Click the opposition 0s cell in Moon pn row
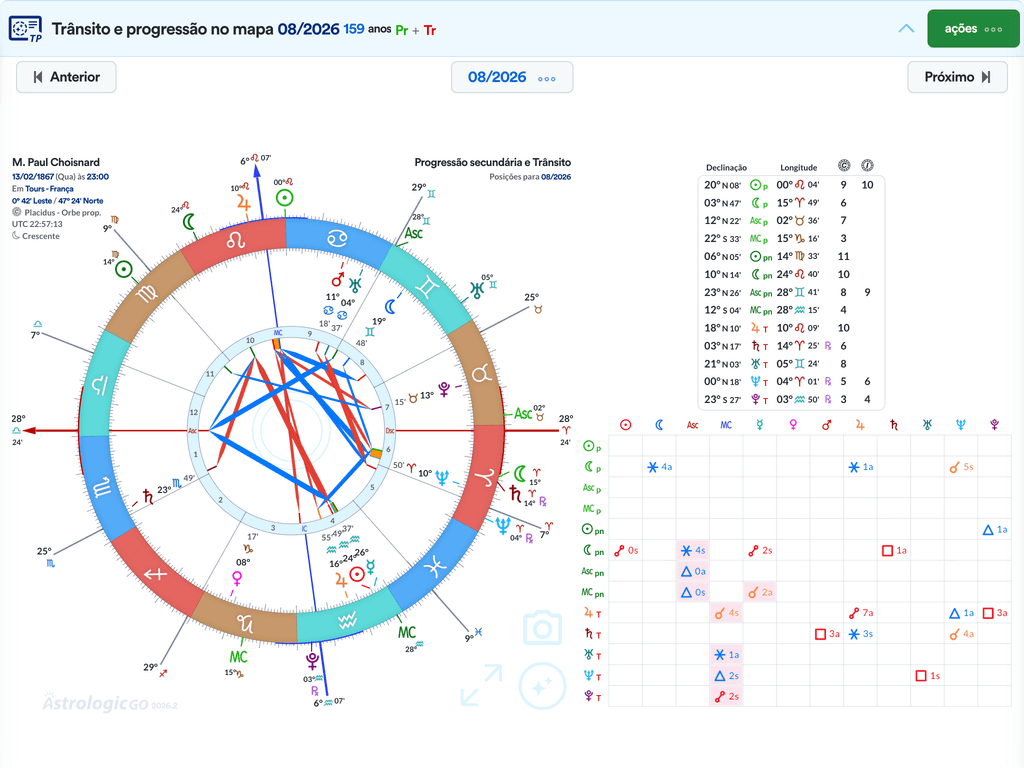 coord(626,551)
